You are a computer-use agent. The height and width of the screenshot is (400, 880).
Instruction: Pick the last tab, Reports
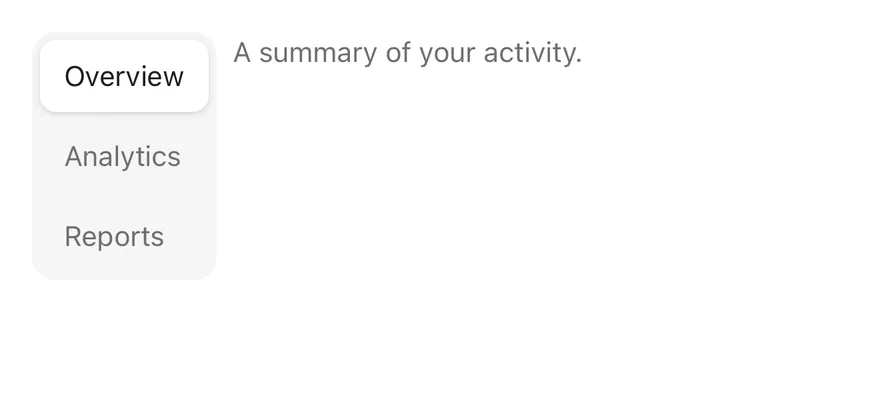coord(123,236)
